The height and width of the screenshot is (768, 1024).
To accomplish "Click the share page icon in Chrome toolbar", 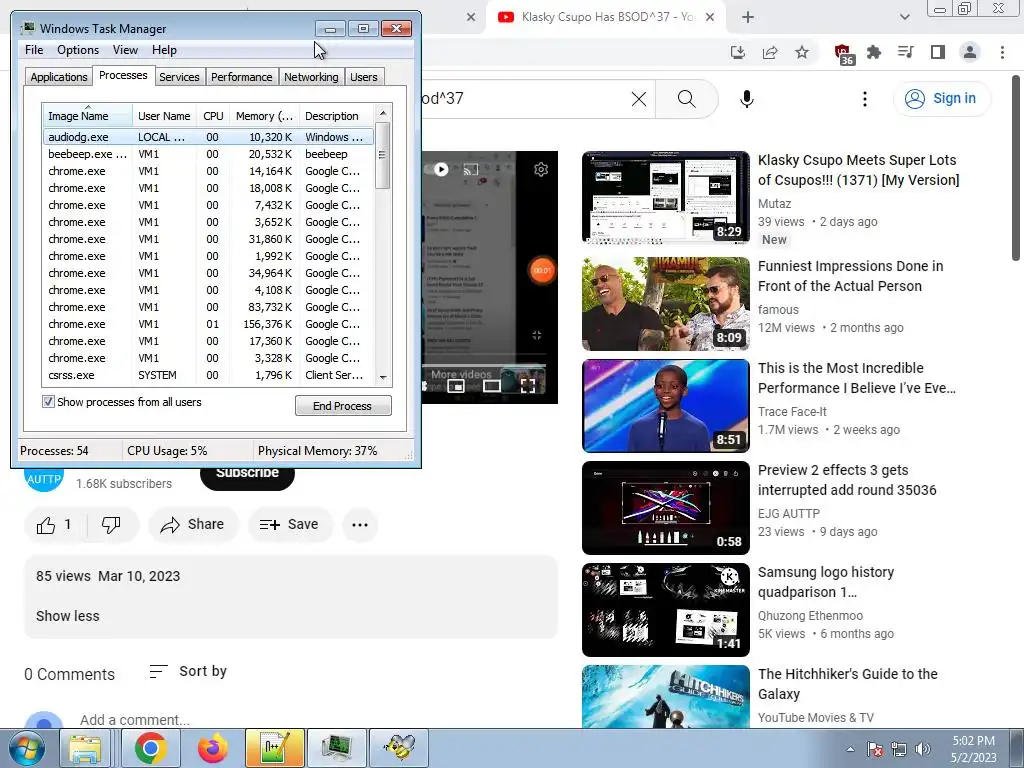I will pos(770,52).
